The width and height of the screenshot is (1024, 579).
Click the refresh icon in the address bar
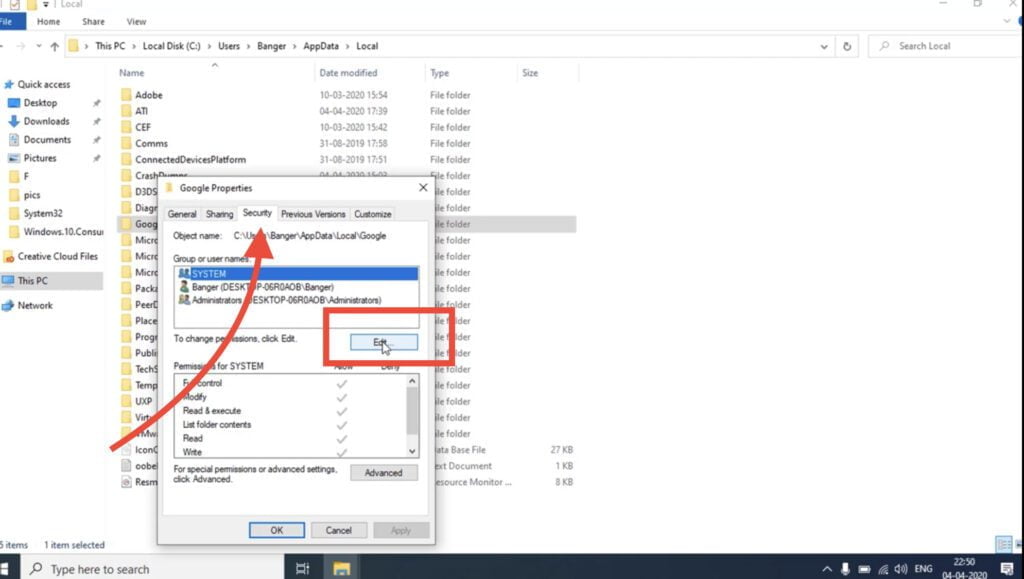click(x=847, y=46)
